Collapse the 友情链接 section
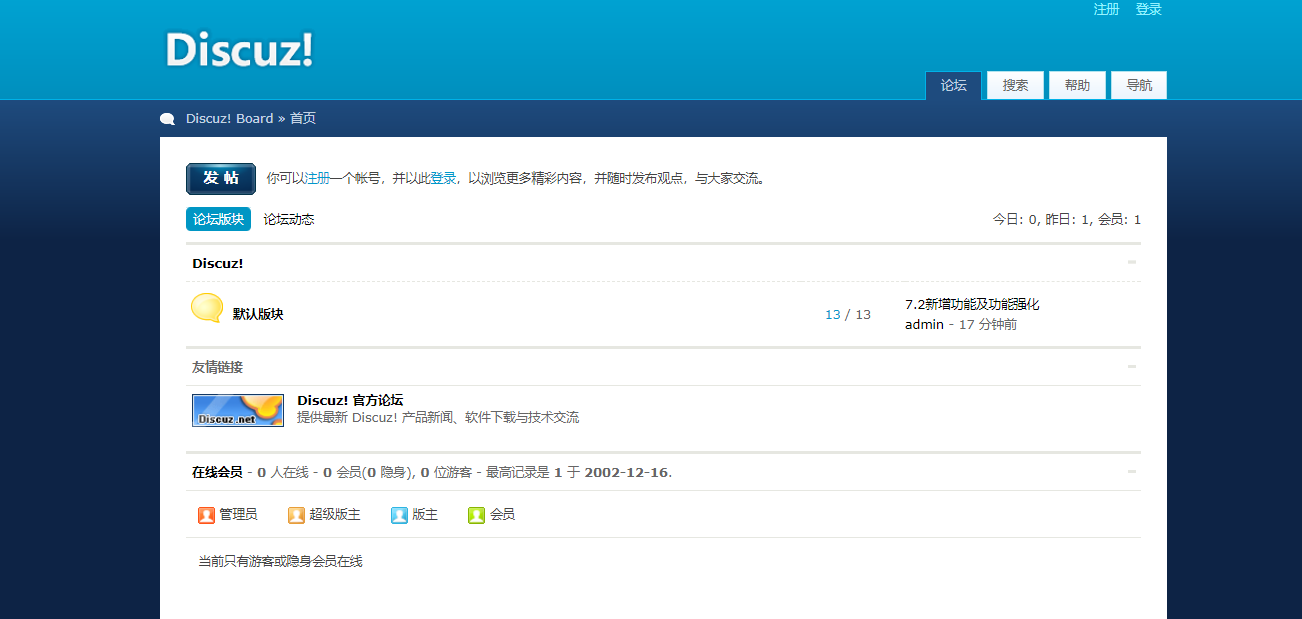 pos(1132,366)
